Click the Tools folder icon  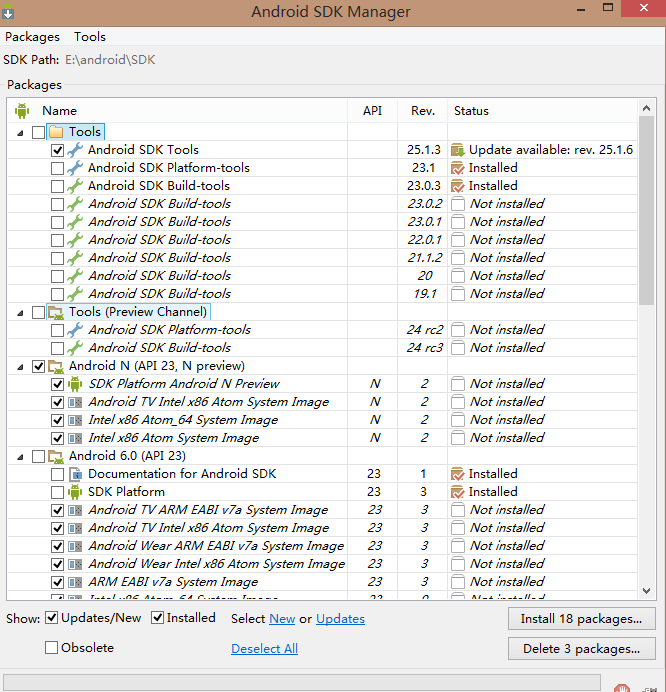[56, 132]
